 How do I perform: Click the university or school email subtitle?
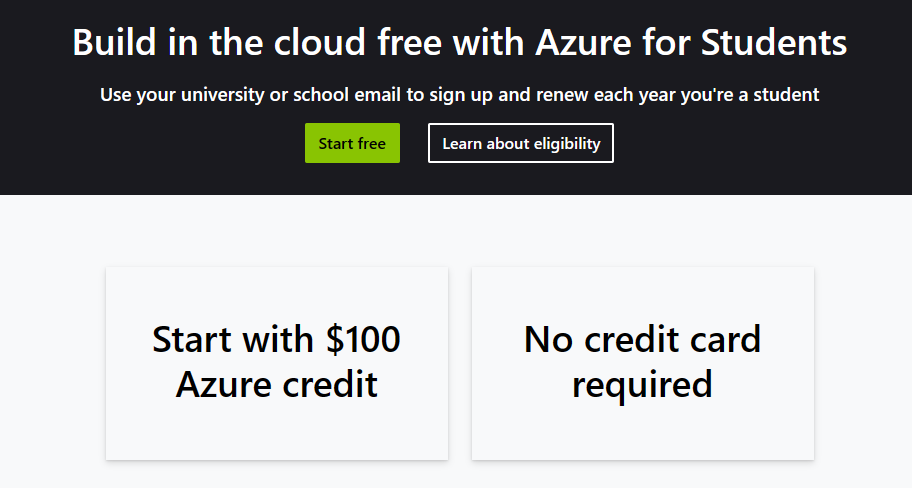[459, 94]
